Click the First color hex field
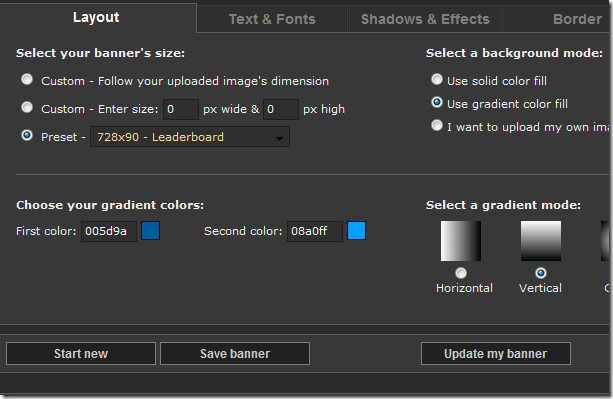Image resolution: width=613 pixels, height=399 pixels. (109, 231)
